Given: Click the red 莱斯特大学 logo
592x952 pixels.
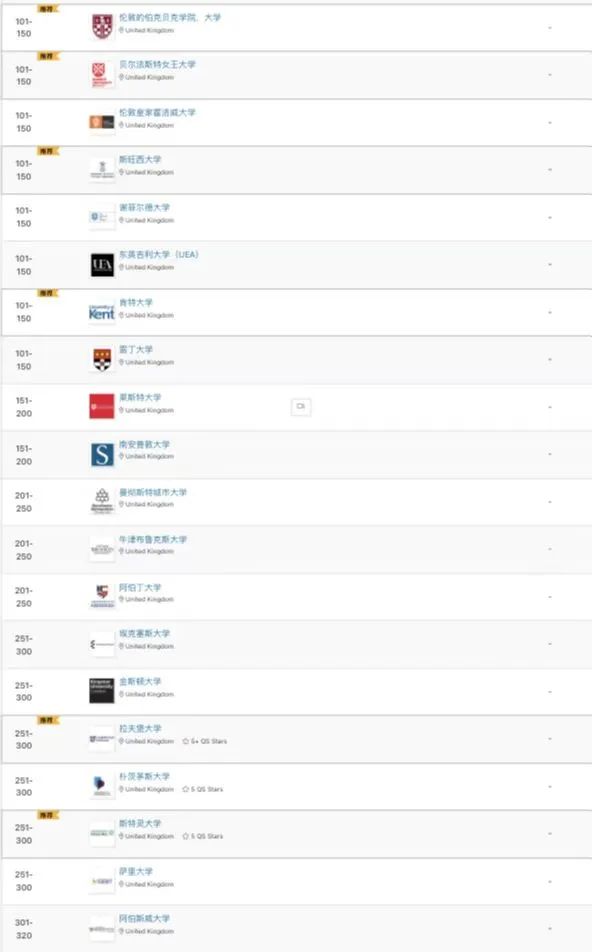Looking at the screenshot, I should (102, 407).
